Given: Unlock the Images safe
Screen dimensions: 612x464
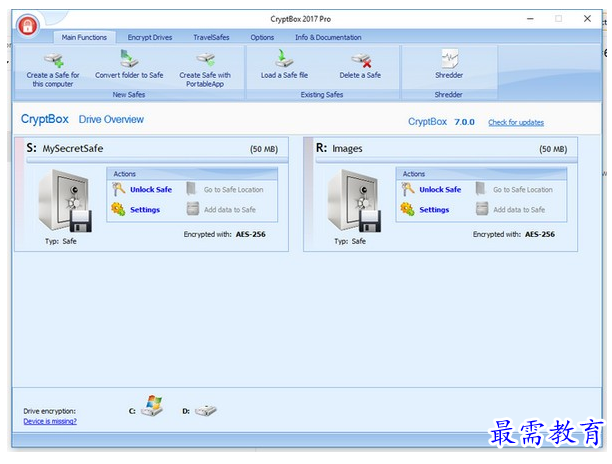Looking at the screenshot, I should pos(440,189).
